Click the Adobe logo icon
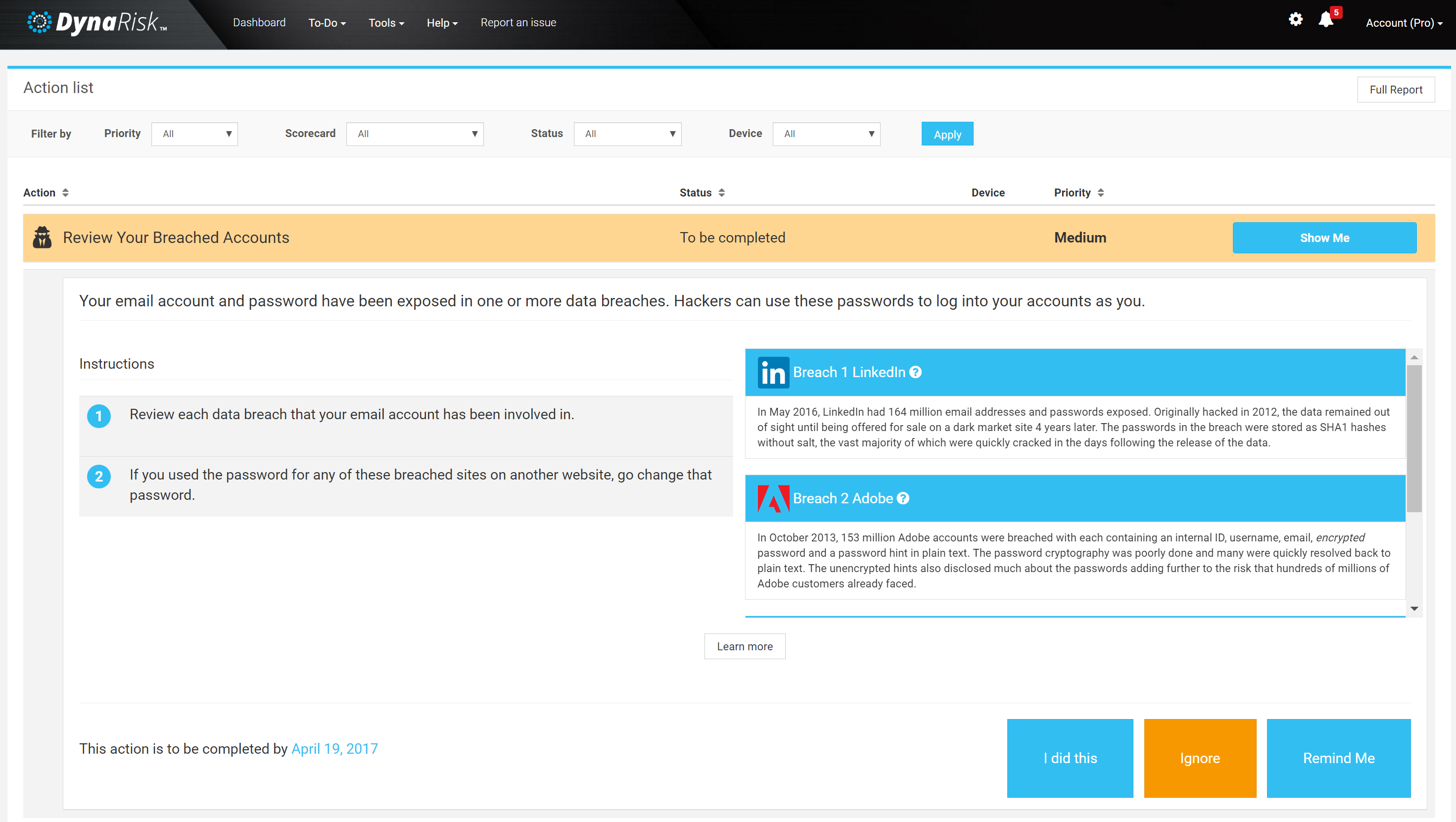This screenshot has width=1456, height=822. tap(773, 499)
